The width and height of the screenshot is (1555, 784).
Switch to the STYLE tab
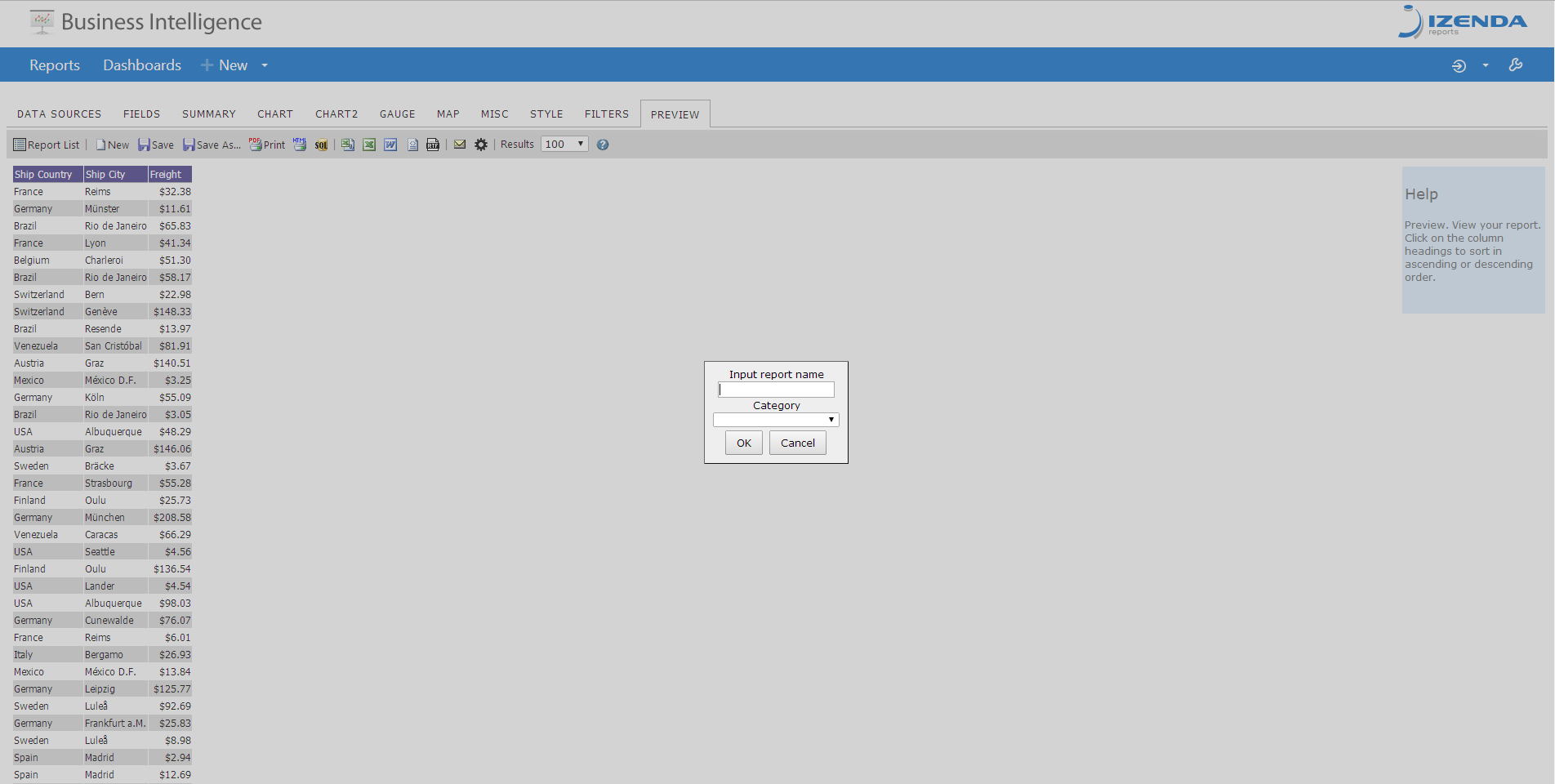pyautogui.click(x=546, y=114)
